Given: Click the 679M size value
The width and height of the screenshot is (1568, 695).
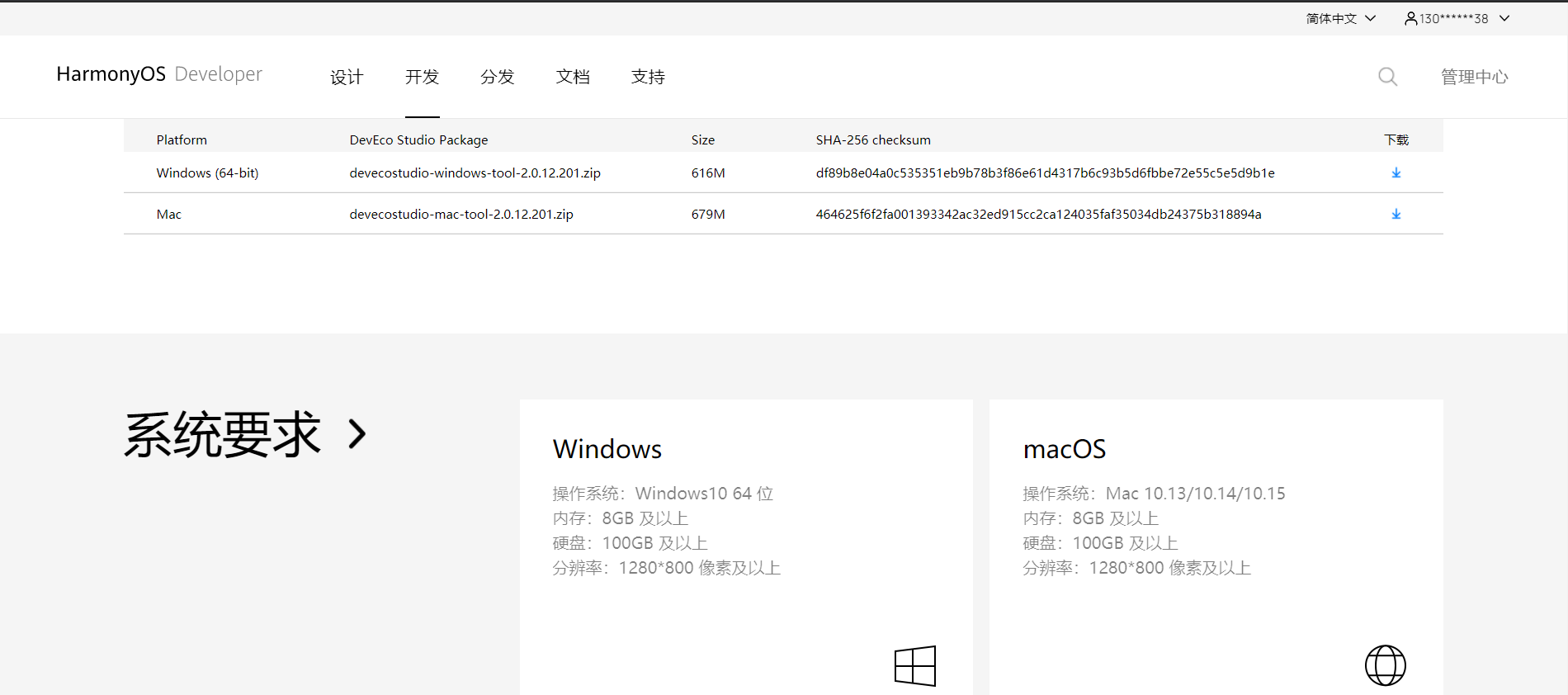Looking at the screenshot, I should pos(708,214).
